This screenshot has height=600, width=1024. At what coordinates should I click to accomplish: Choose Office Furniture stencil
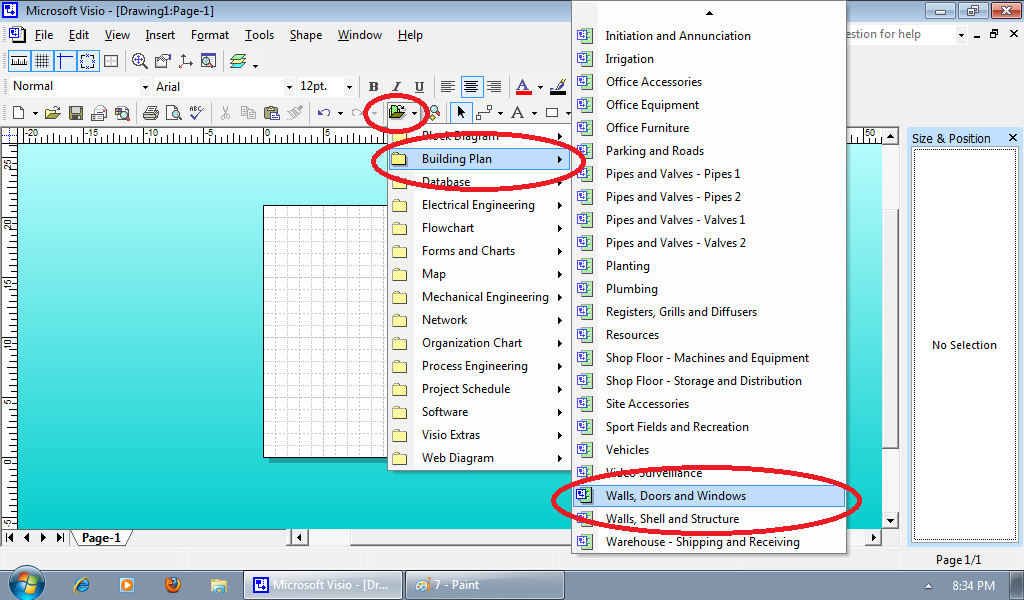709,128
